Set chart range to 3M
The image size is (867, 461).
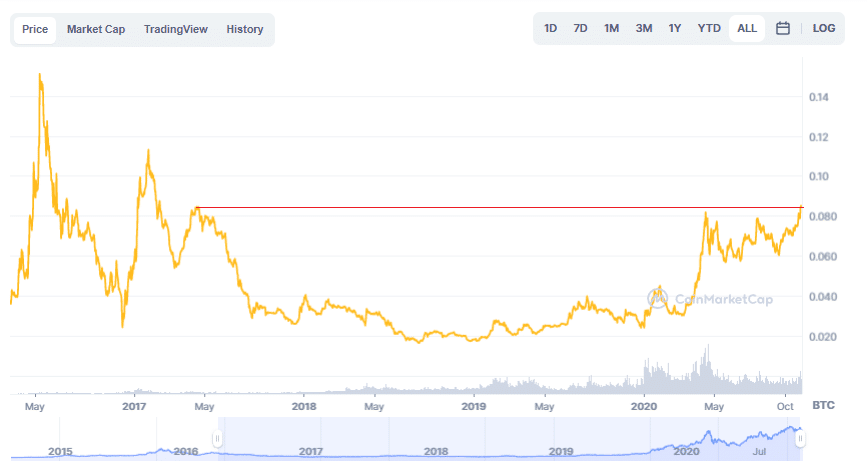(x=644, y=29)
